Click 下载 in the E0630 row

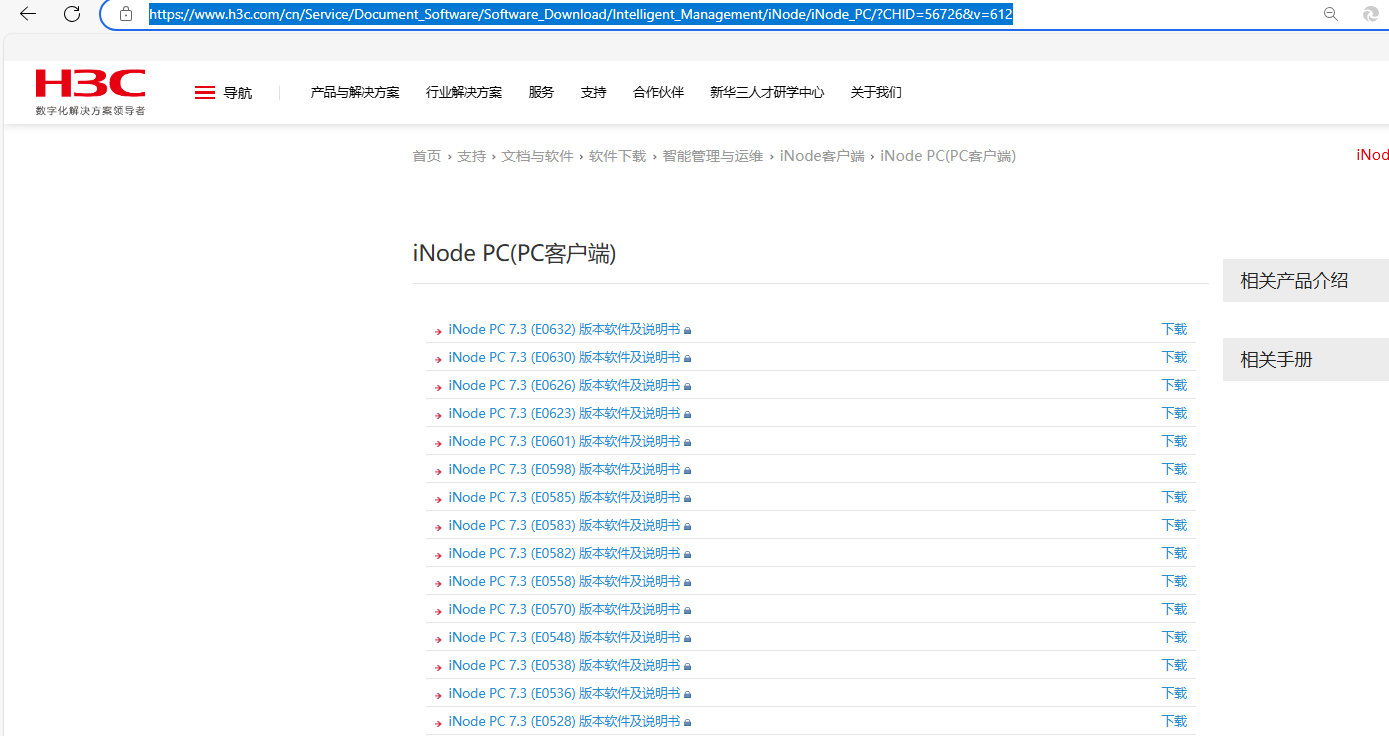point(1174,357)
